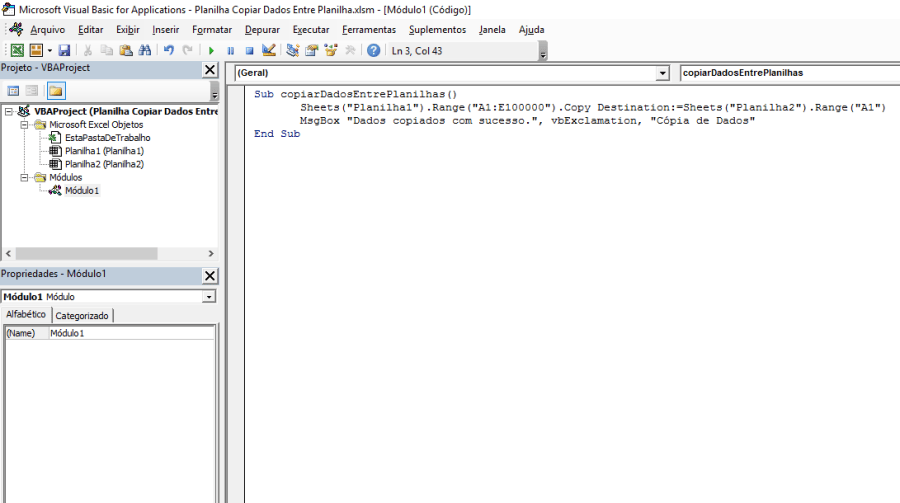Select Planilha2 (Planilha2) in project tree
Viewport: 900px width, 503px height.
coord(104,164)
